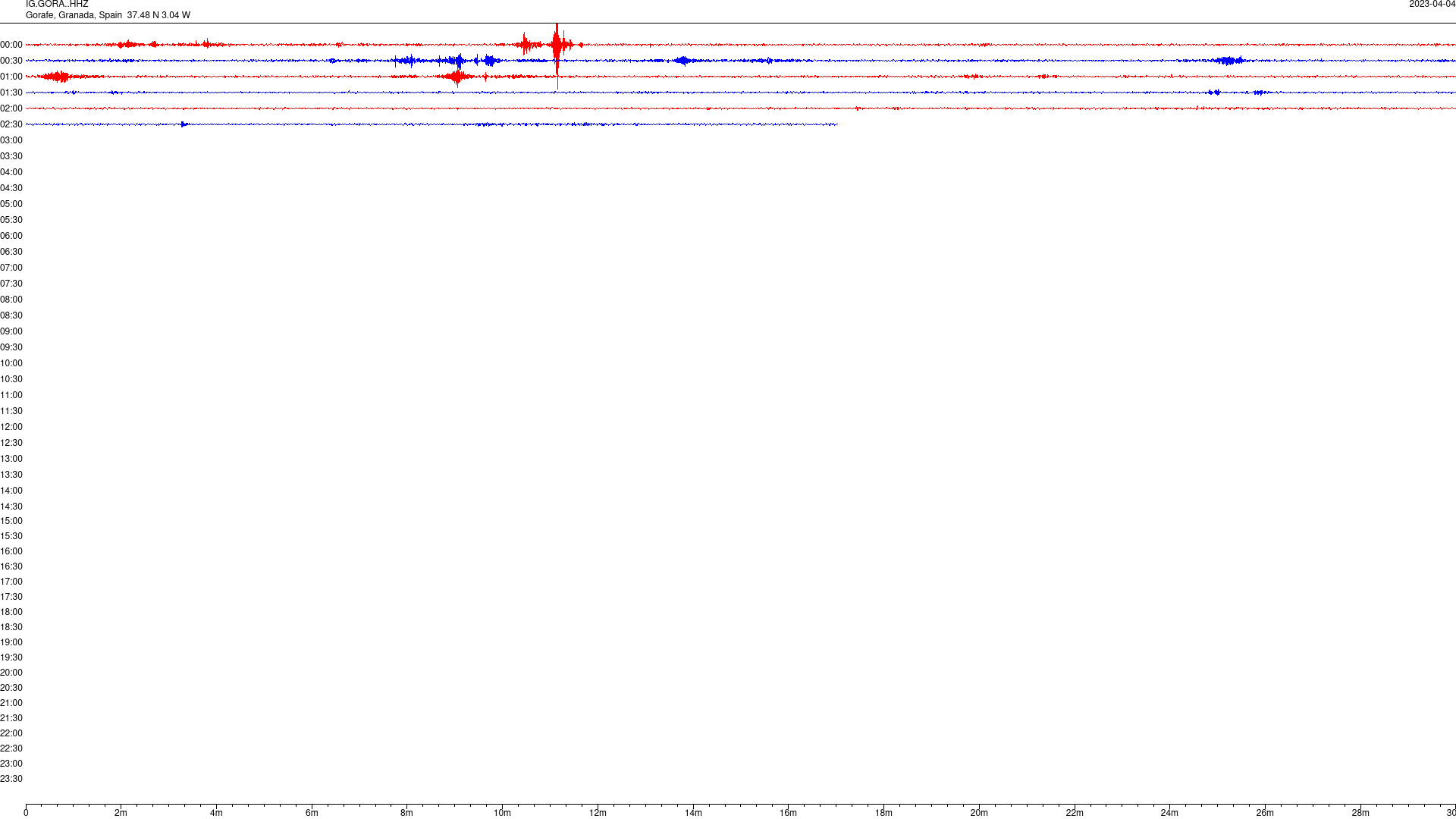Select the 23:00 time label
Screen dimensions: 1456x819
coord(11,764)
